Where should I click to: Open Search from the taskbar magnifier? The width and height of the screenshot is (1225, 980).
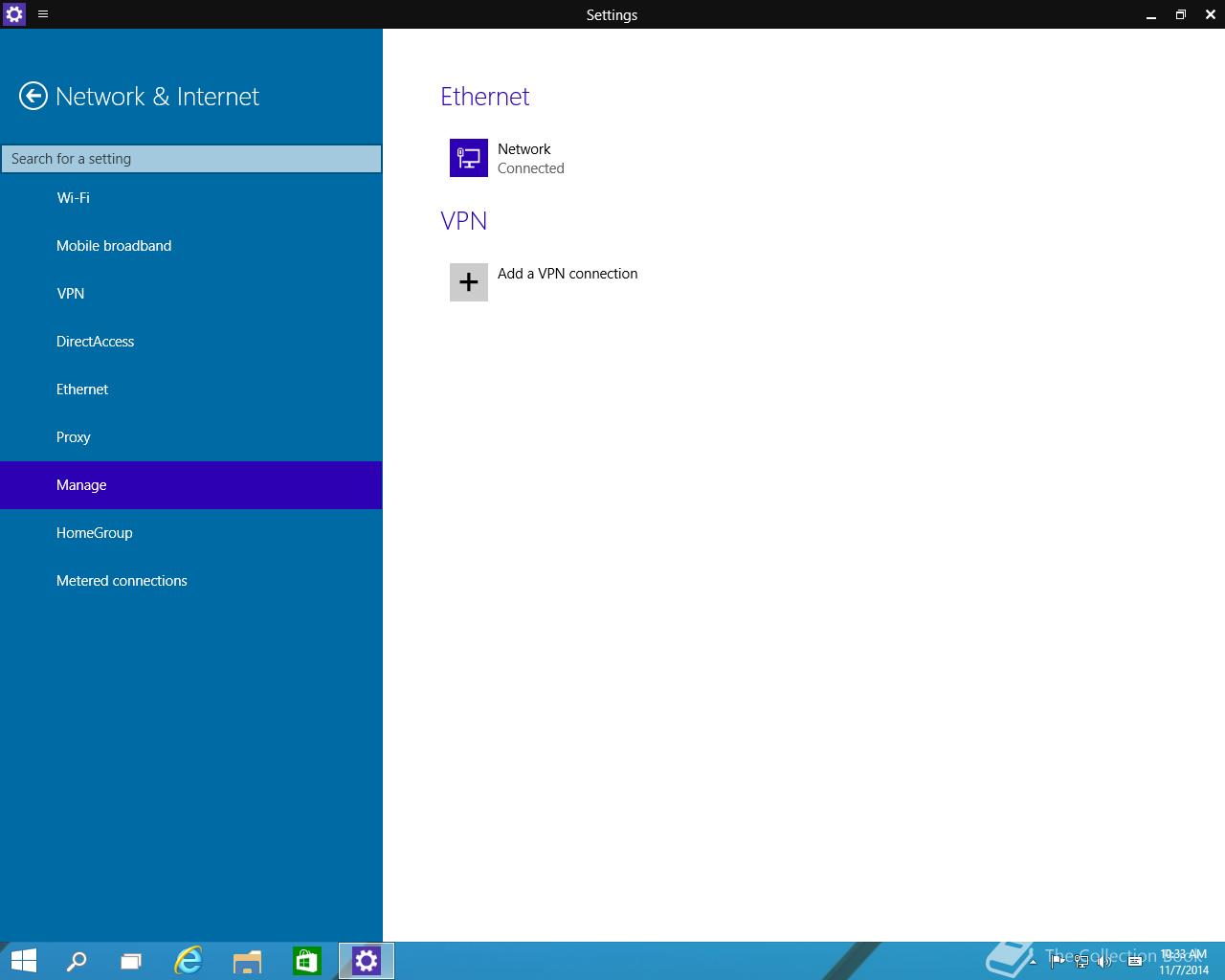[76, 961]
